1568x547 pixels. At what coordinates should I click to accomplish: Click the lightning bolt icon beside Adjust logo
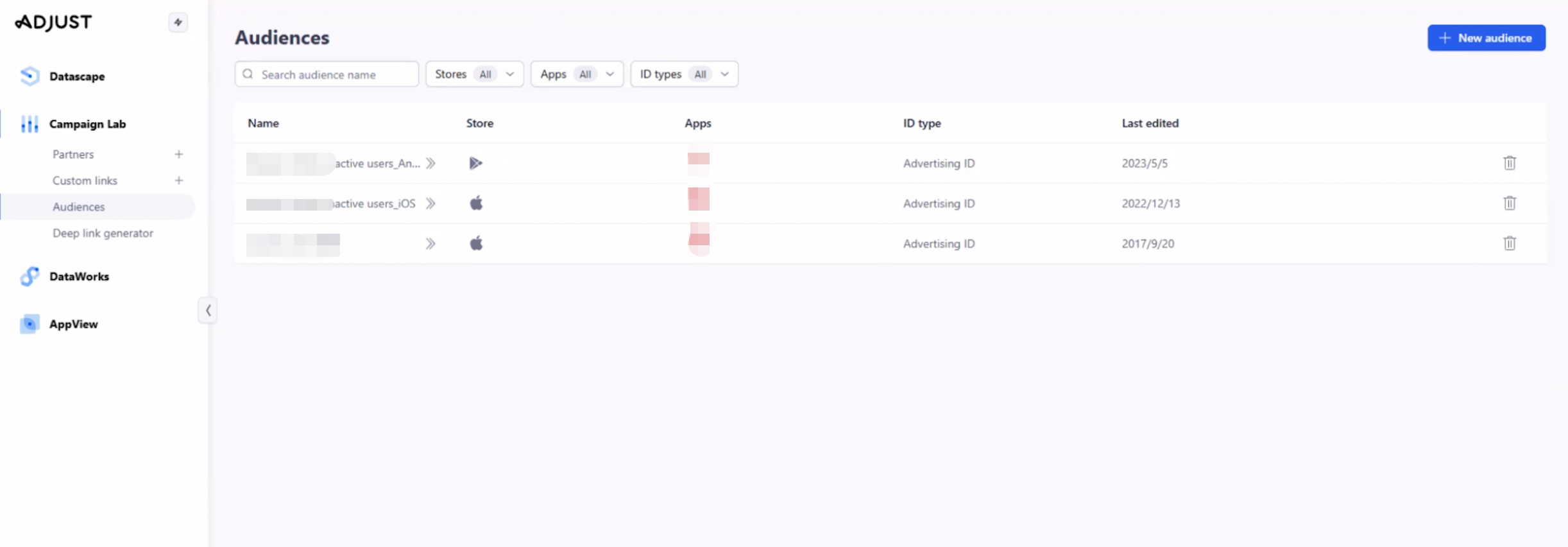coord(178,22)
